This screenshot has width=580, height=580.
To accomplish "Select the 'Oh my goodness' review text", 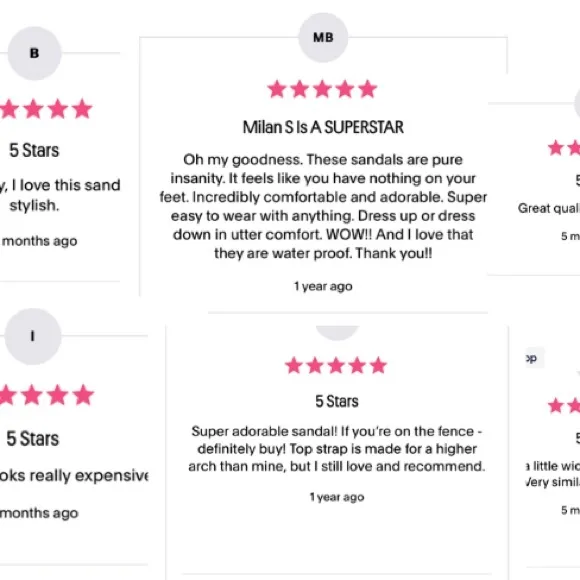I will [x=323, y=206].
